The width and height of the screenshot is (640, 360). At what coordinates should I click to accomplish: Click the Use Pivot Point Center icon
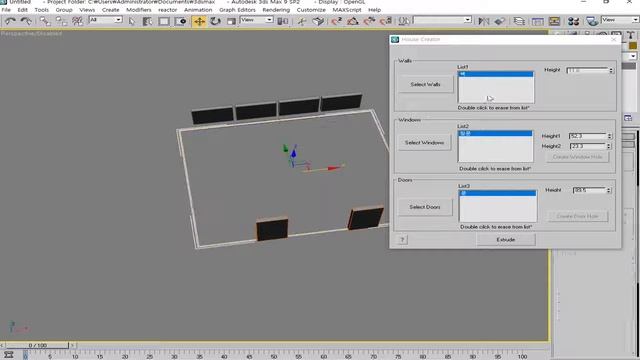pyautogui.click(x=282, y=21)
